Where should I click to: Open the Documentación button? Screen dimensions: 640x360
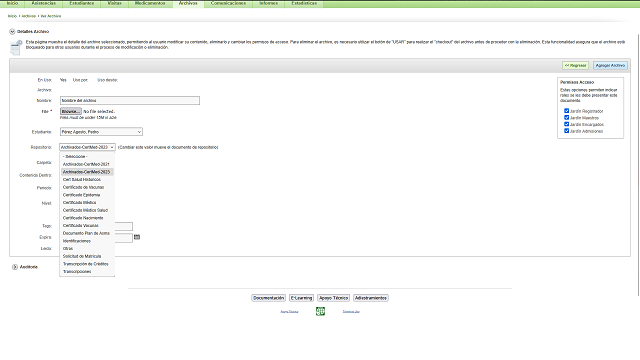[x=268, y=298]
